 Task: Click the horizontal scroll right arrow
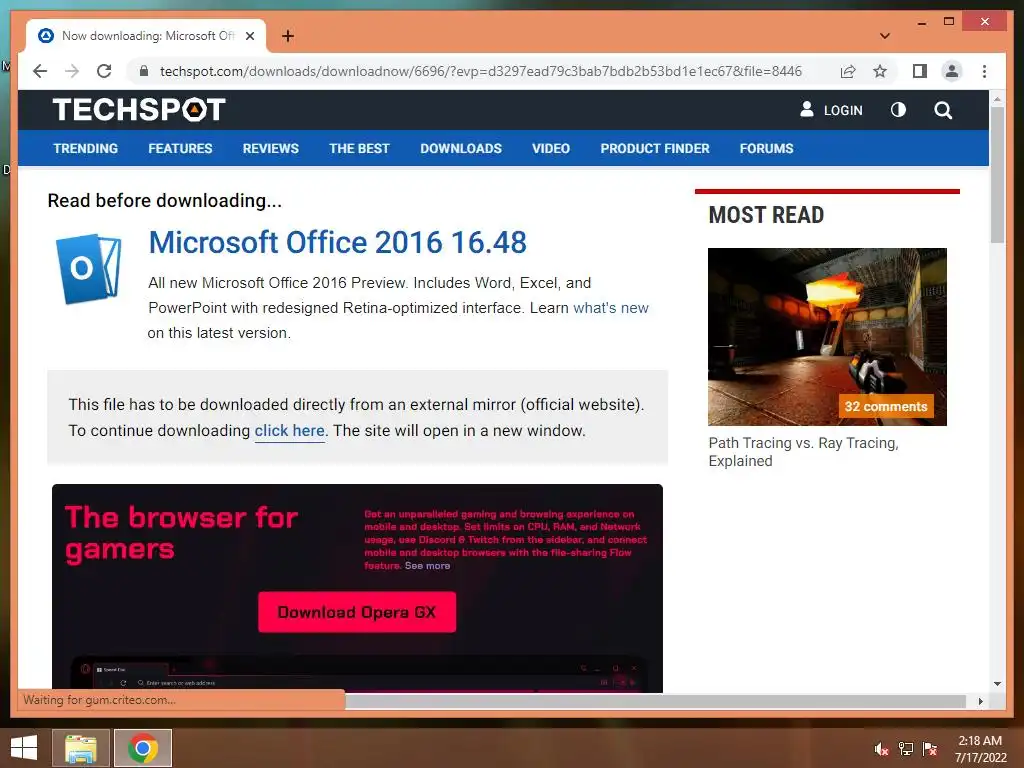coord(980,701)
